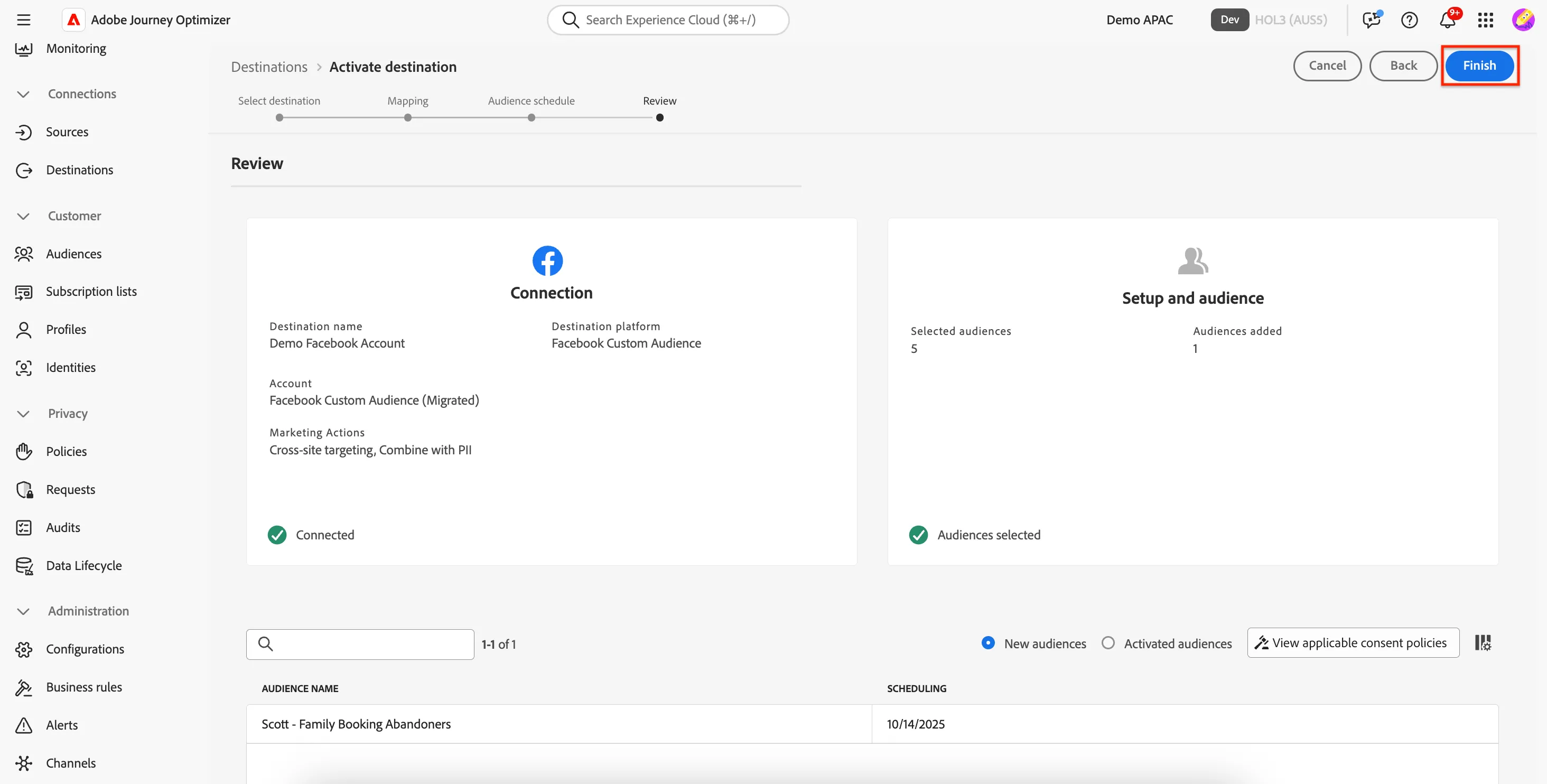Screen dimensions: 1547x784
Task: Open Profiles in the sidebar
Action: [66, 330]
